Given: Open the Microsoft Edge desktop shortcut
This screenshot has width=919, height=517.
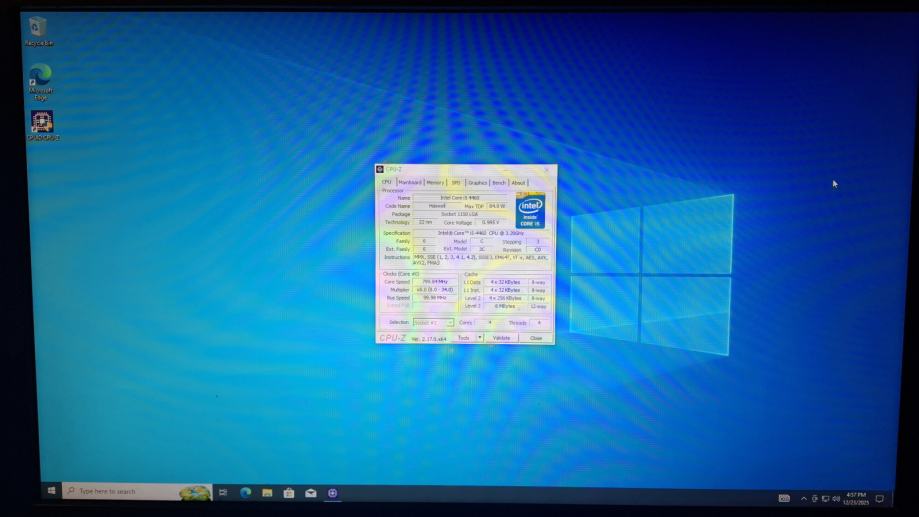Looking at the screenshot, I should tap(40, 81).
